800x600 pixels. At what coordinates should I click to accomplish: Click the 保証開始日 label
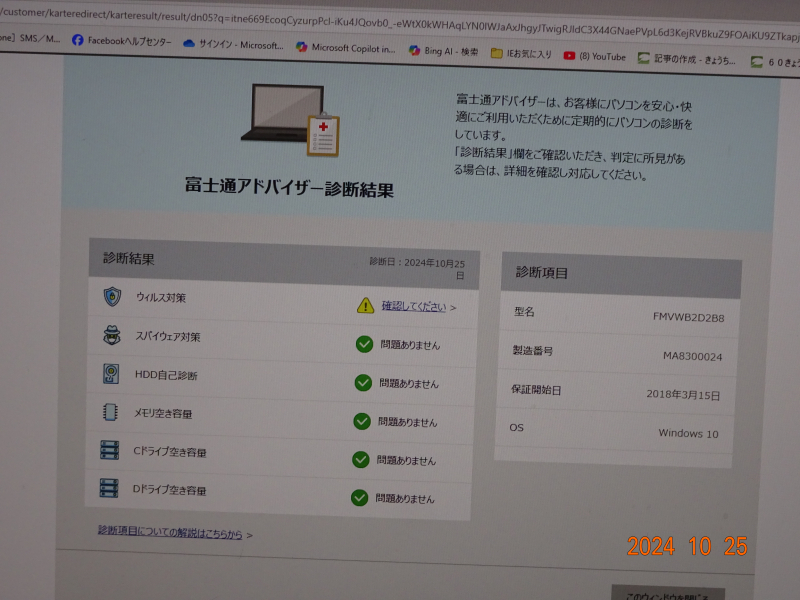(x=536, y=390)
